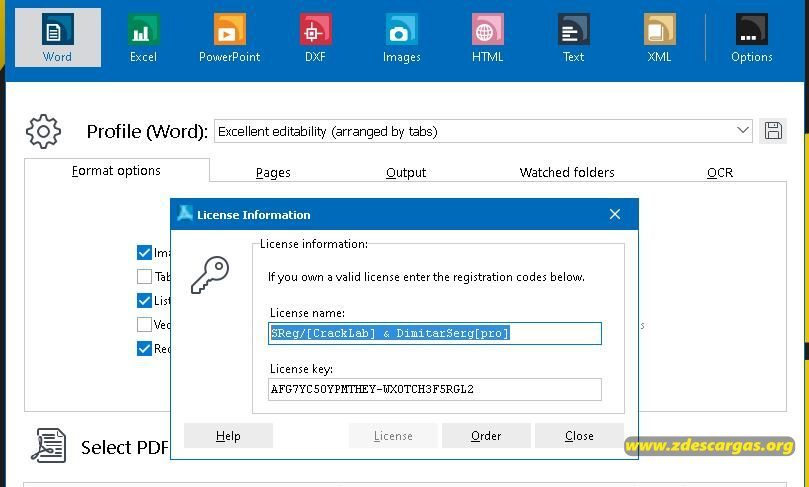Go to the Output tab
Viewport: 809px width, 487px height.
click(x=406, y=172)
